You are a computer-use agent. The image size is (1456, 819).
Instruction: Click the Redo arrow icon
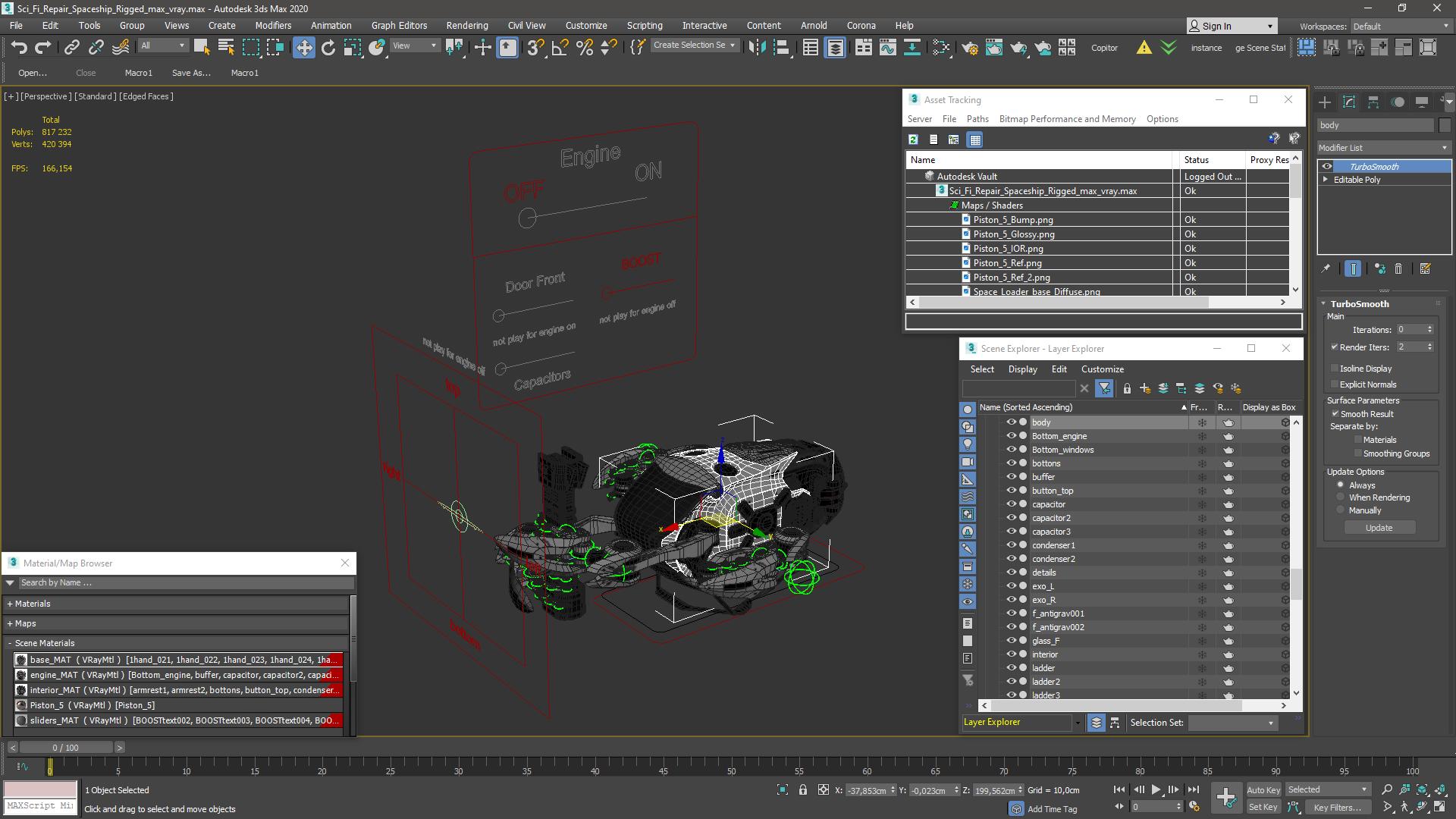43,47
